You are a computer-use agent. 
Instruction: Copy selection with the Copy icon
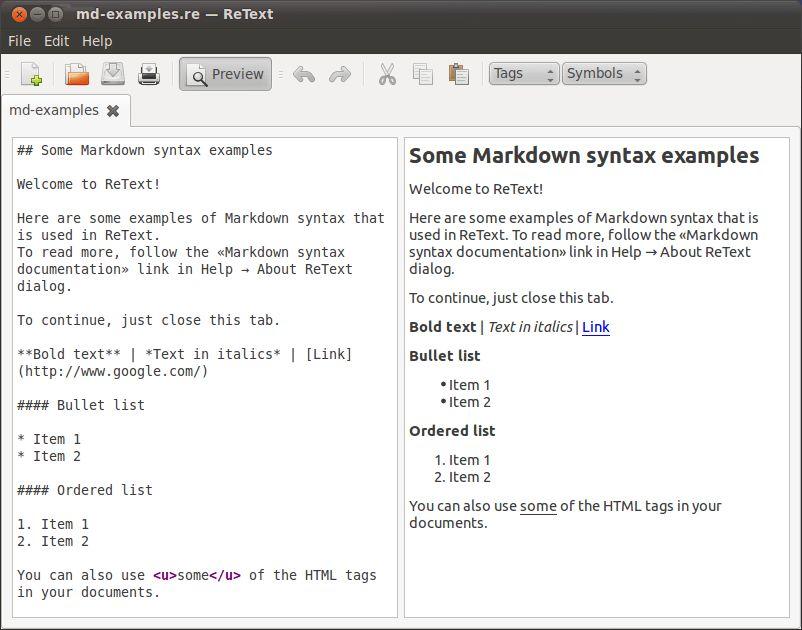[x=422, y=74]
